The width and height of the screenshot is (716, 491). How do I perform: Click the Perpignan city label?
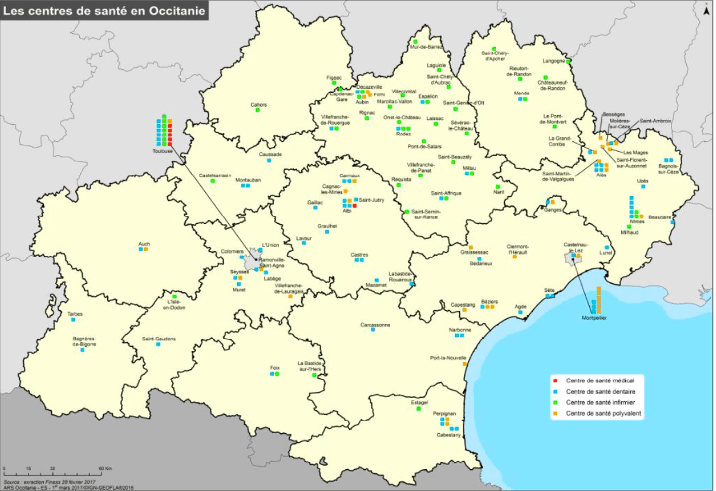pos(444,412)
